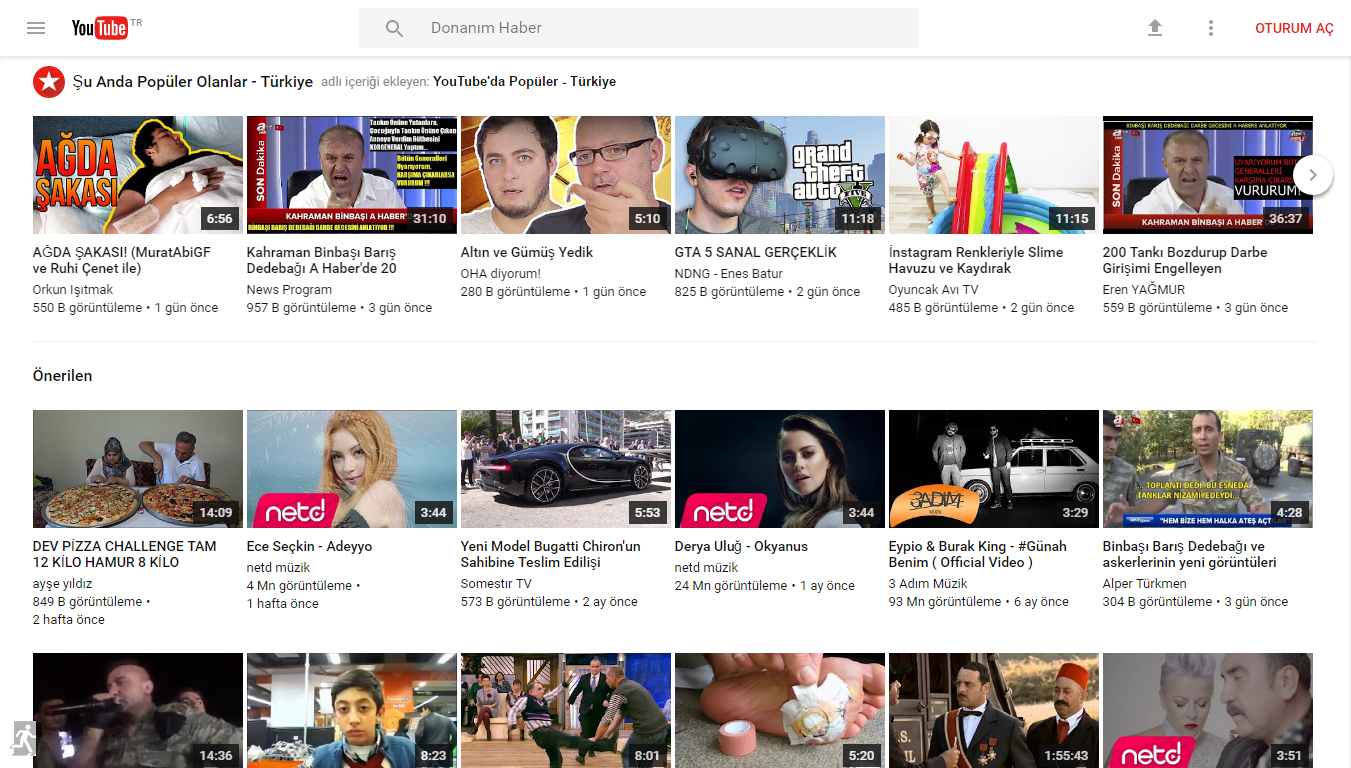Screen dimensions: 1351x768
Task: Open the netd thumbnail with duration 3:51
Action: pyautogui.click(x=1208, y=711)
